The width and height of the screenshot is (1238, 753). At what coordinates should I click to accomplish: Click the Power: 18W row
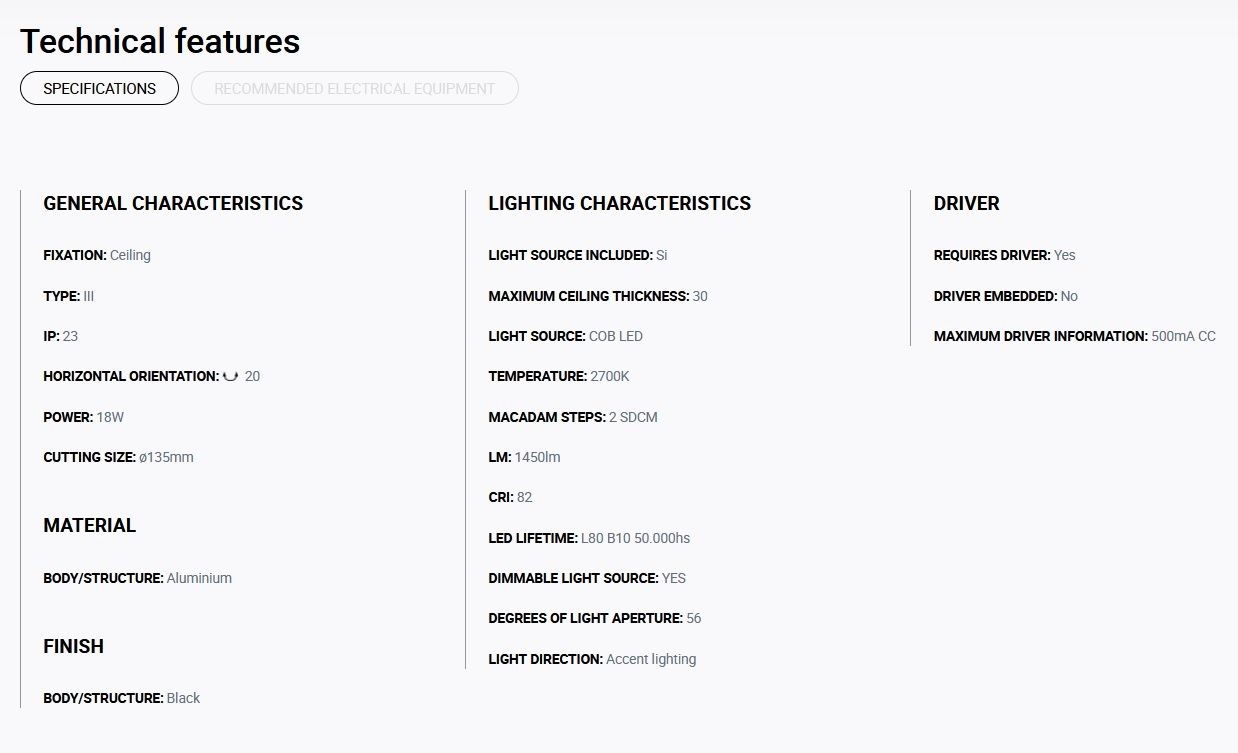click(x=83, y=417)
